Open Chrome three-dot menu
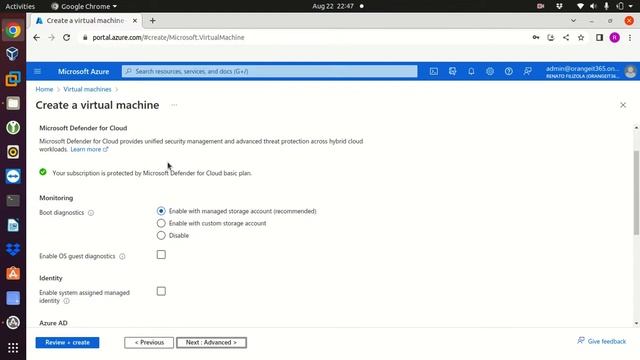The image size is (640, 360). point(630,38)
